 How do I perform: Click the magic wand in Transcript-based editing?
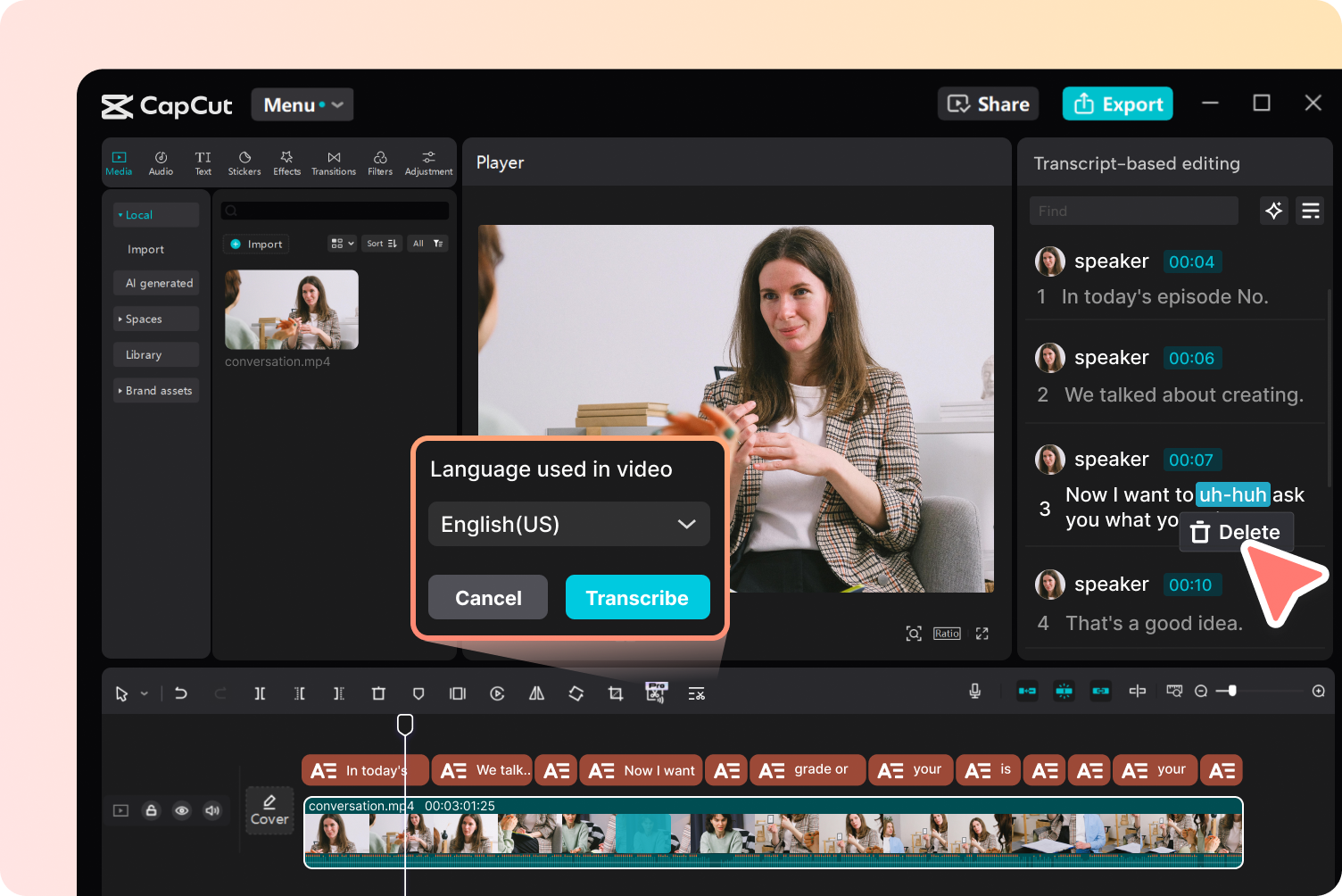coord(1274,211)
